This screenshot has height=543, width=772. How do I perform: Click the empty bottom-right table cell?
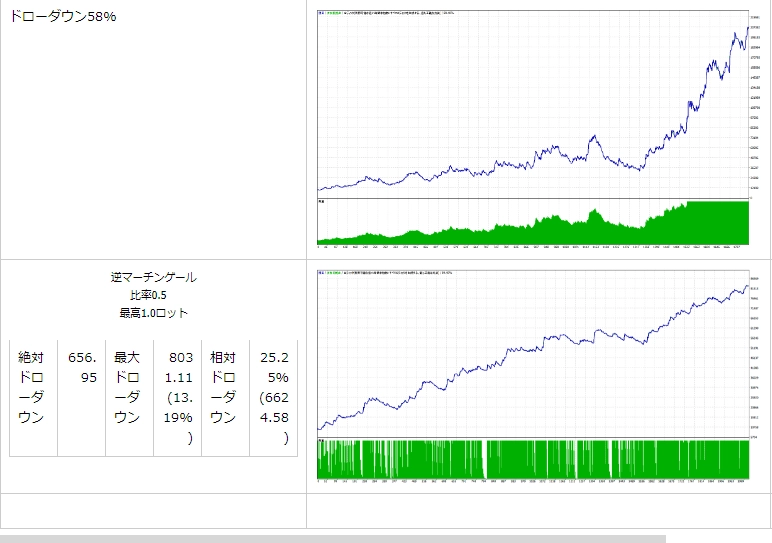(535, 510)
